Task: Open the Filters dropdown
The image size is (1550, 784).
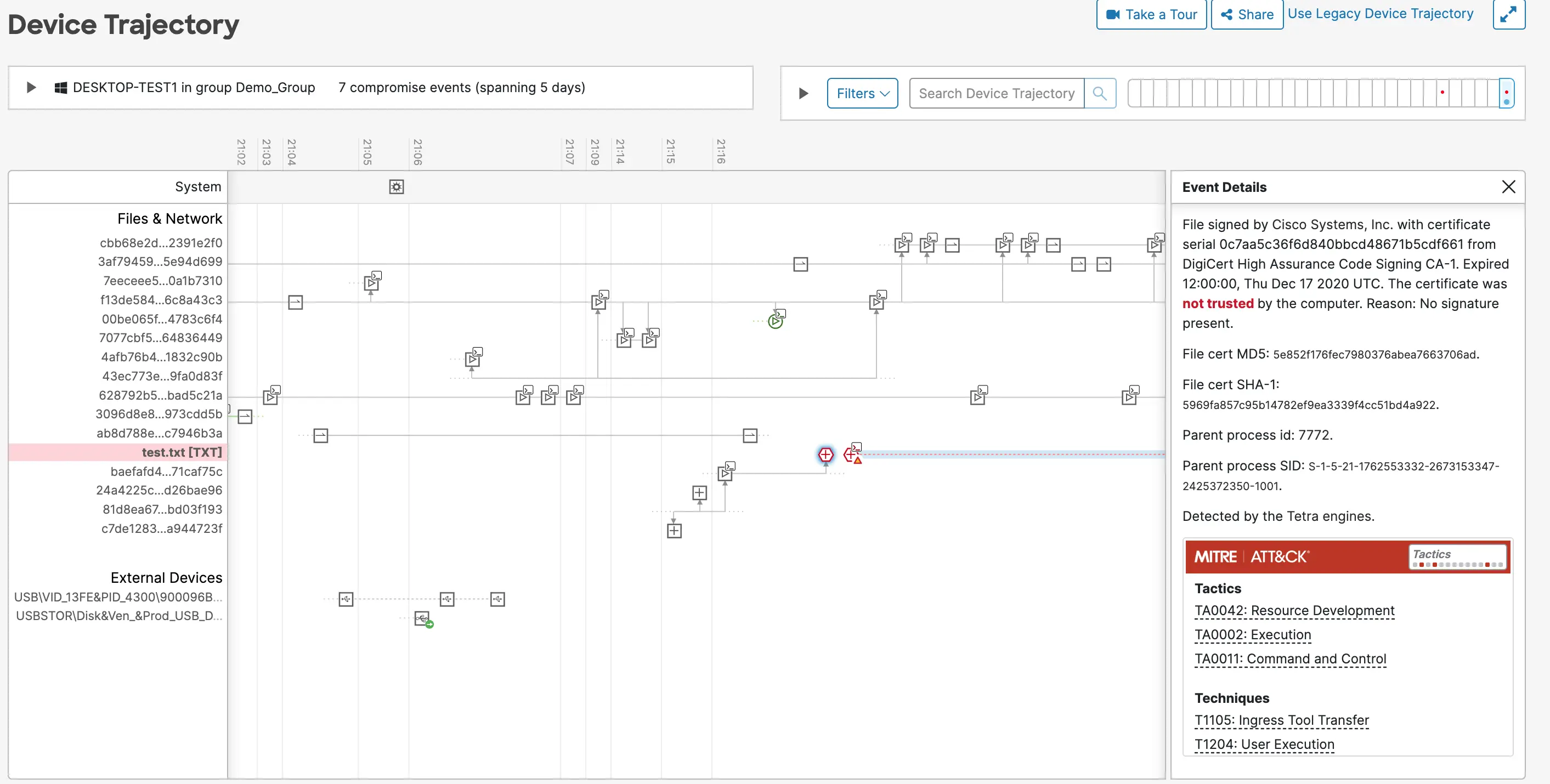Action: [862, 94]
